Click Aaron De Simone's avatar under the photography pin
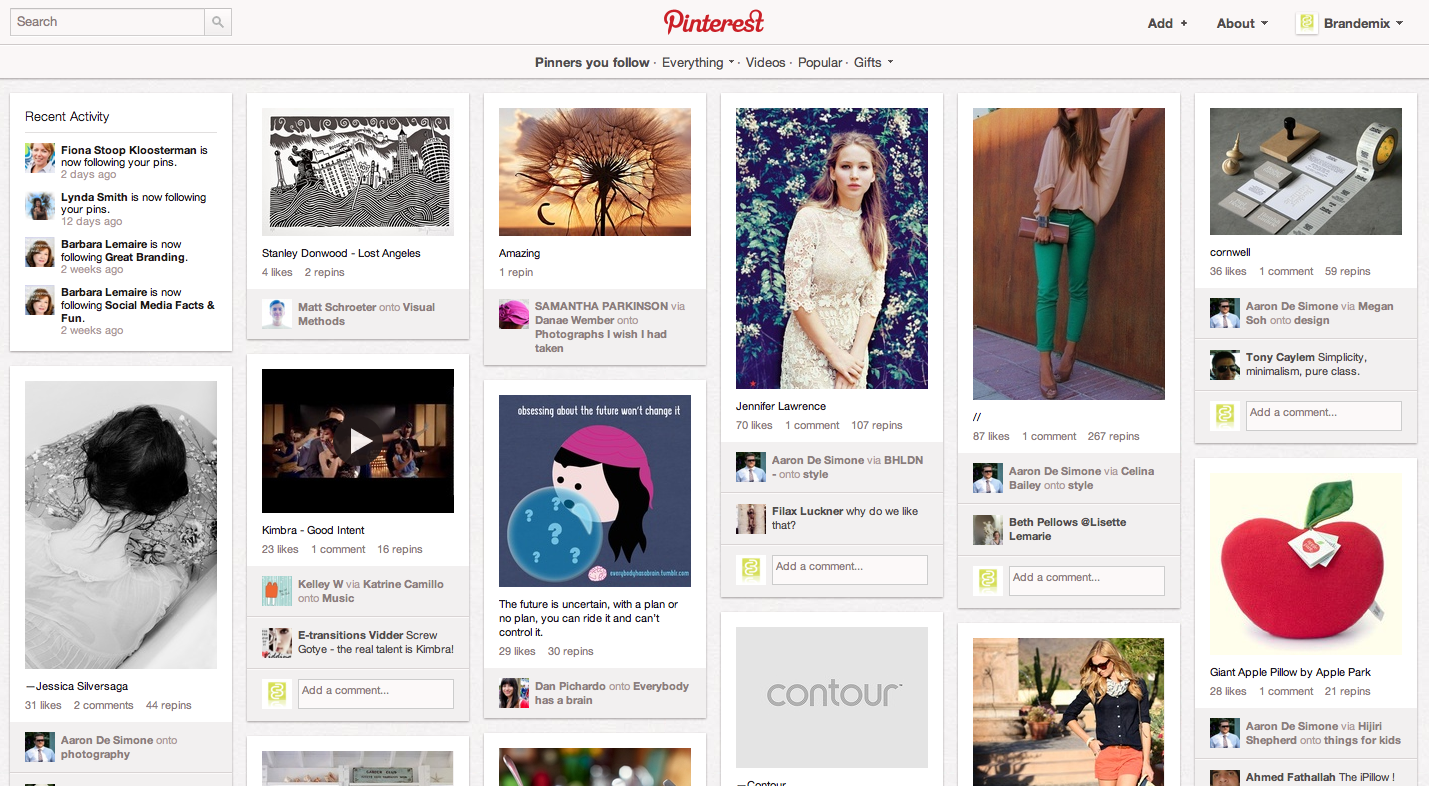1429x786 pixels. [x=39, y=747]
